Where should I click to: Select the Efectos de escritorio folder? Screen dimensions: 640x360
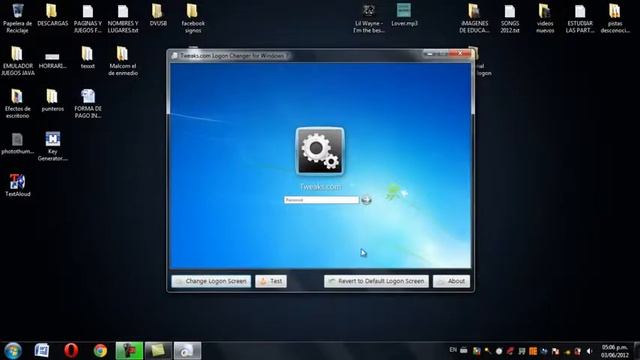point(18,104)
